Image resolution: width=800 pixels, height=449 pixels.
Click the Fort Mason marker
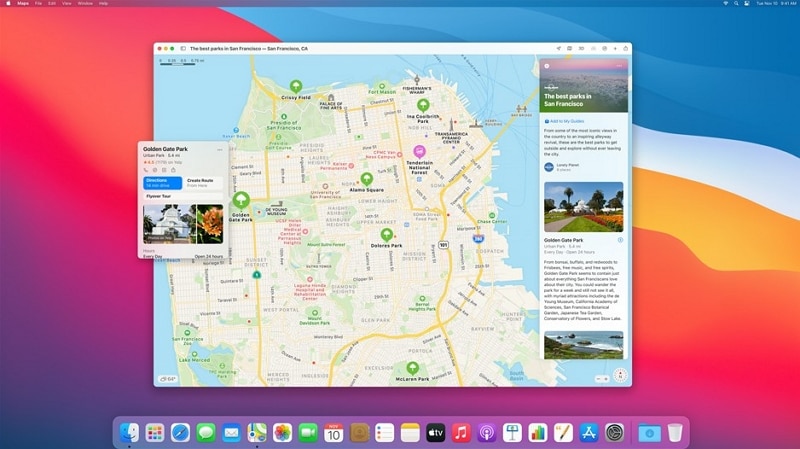pyautogui.click(x=382, y=87)
